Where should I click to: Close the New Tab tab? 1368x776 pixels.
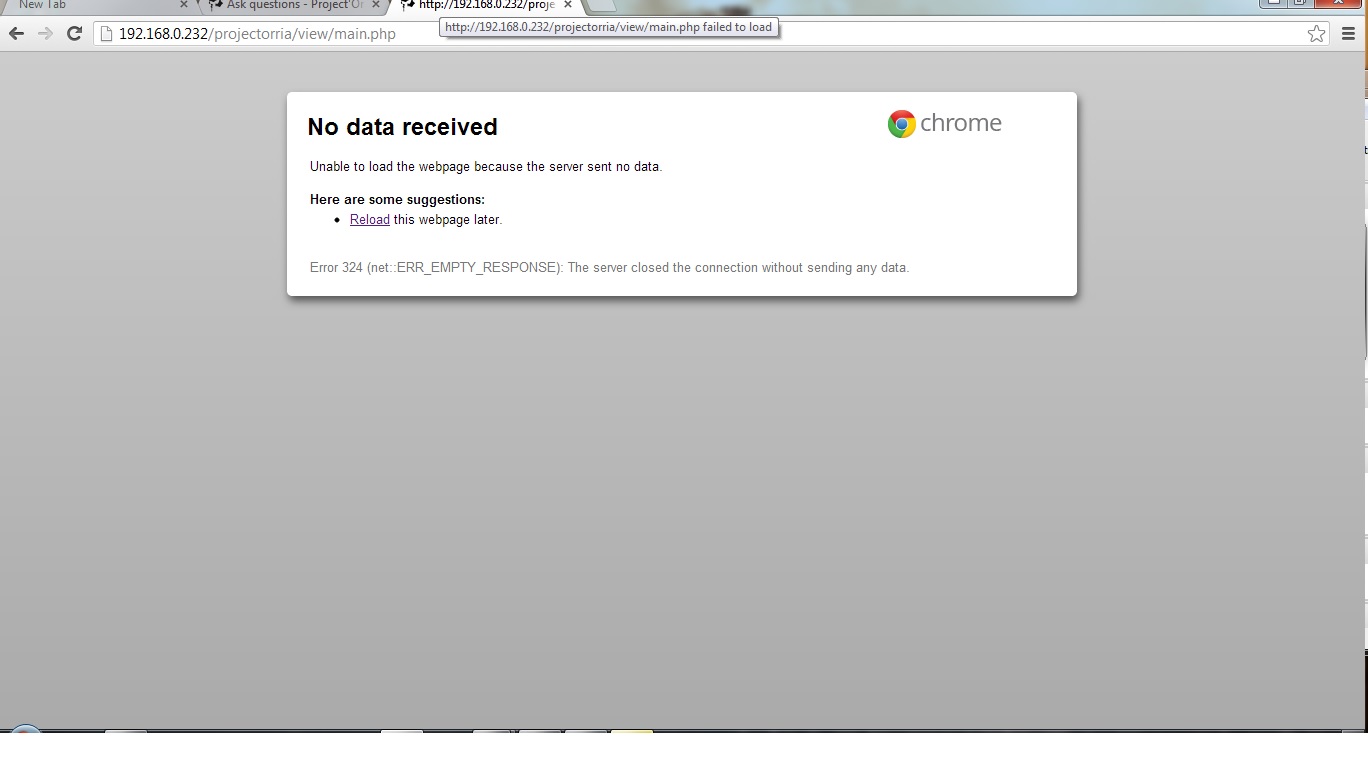pyautogui.click(x=183, y=5)
